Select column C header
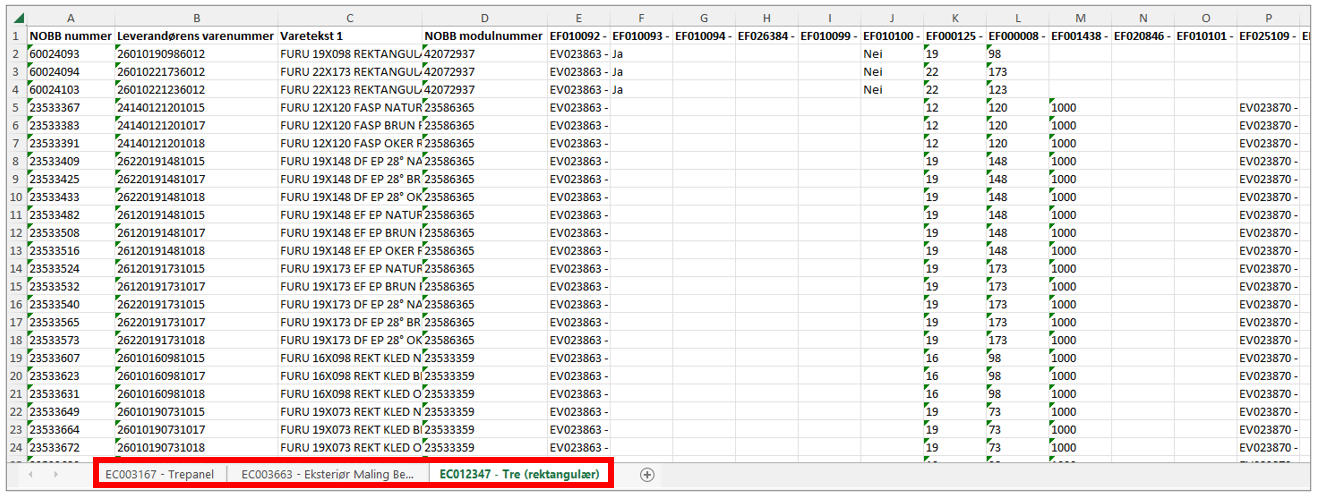The image size is (1318, 499). point(349,18)
